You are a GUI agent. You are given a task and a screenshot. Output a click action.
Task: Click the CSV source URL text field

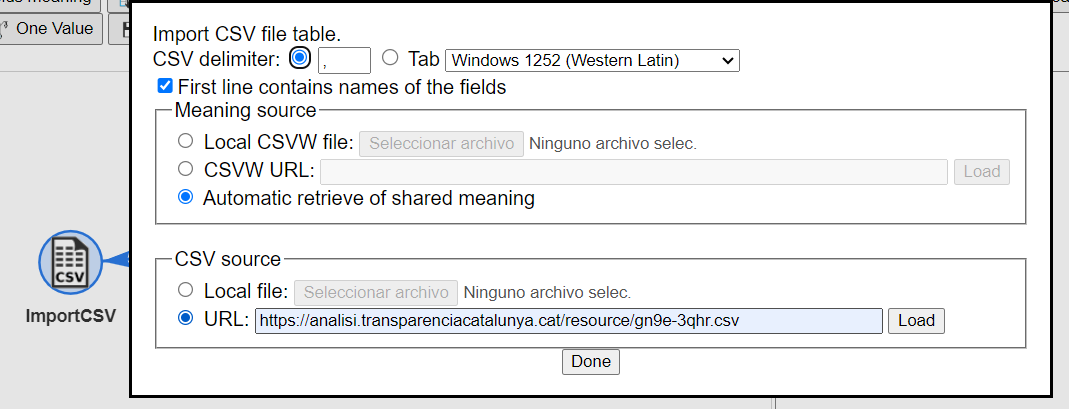pyautogui.click(x=569, y=321)
